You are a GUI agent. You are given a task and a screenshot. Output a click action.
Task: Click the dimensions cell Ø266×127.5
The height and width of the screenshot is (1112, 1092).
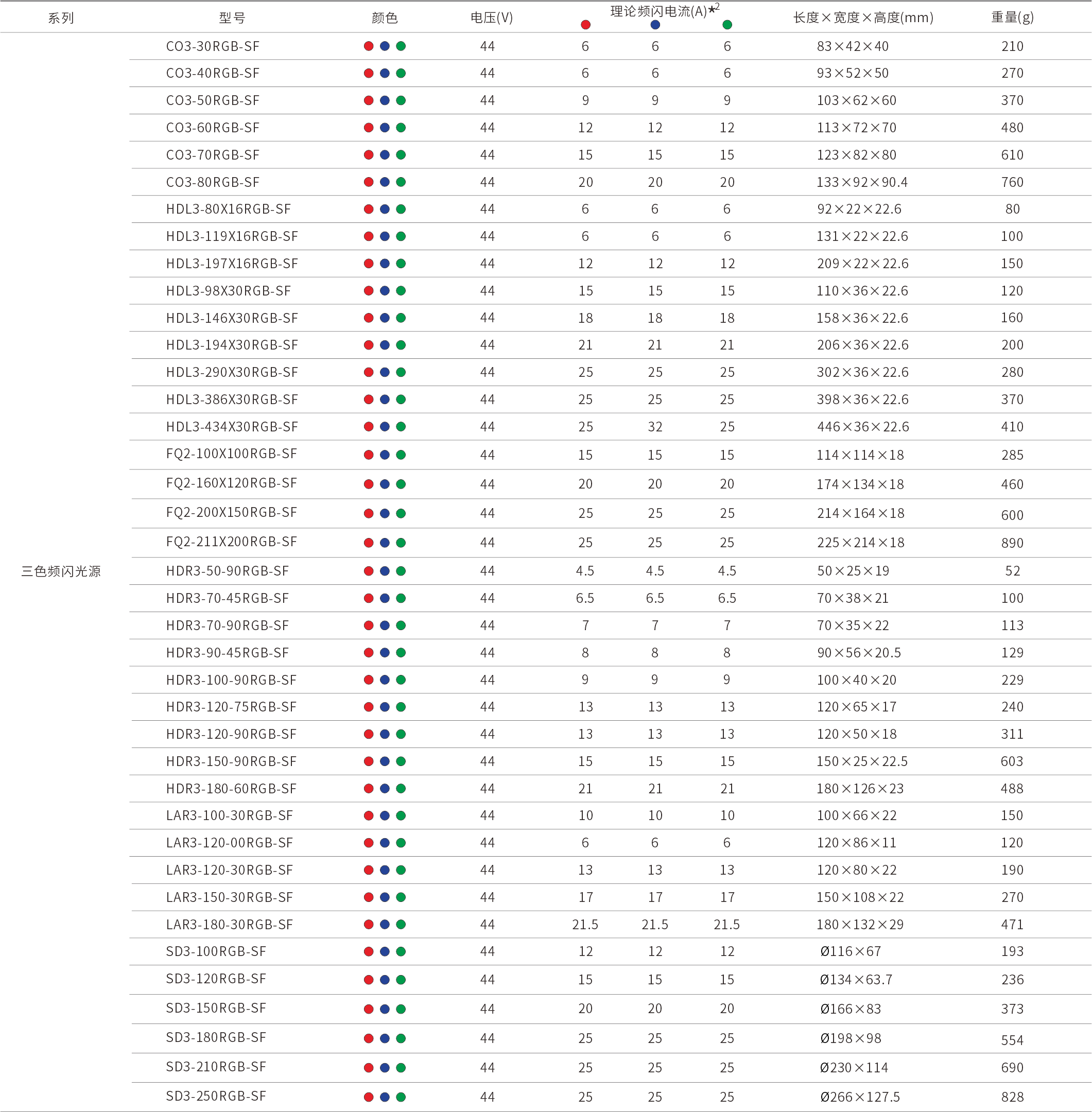pyautogui.click(x=859, y=1097)
